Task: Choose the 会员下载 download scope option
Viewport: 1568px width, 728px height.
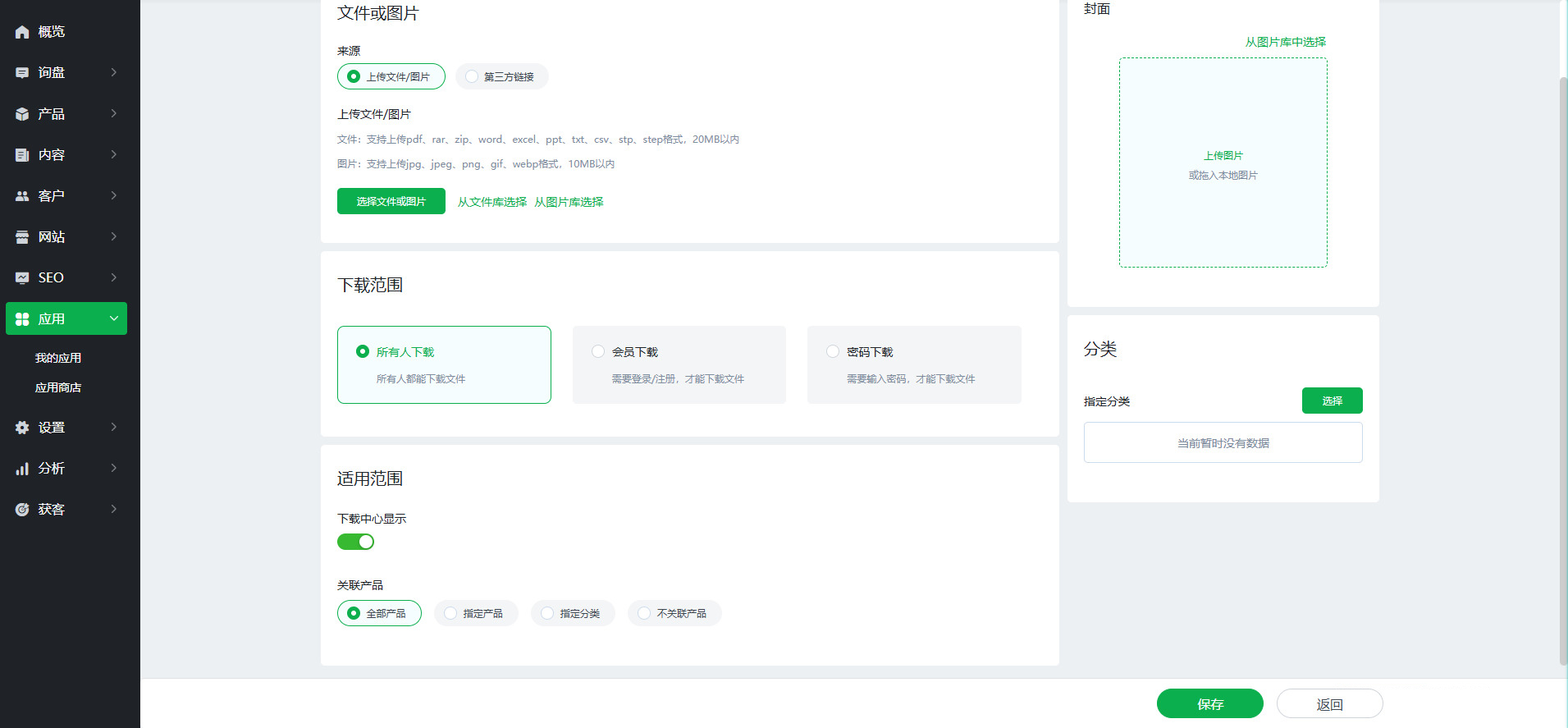Action: pos(598,351)
